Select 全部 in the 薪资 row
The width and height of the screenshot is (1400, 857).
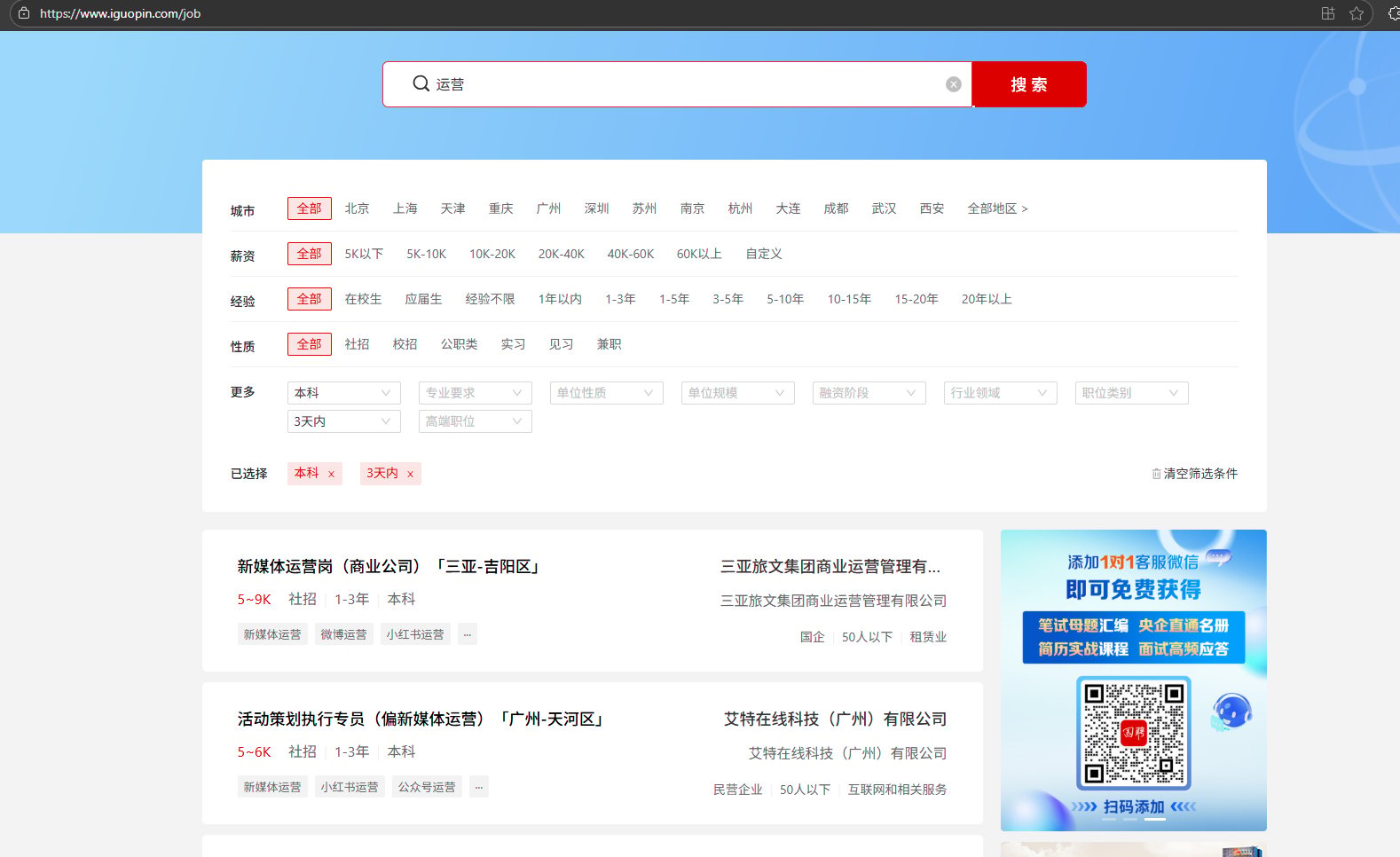pyautogui.click(x=310, y=254)
